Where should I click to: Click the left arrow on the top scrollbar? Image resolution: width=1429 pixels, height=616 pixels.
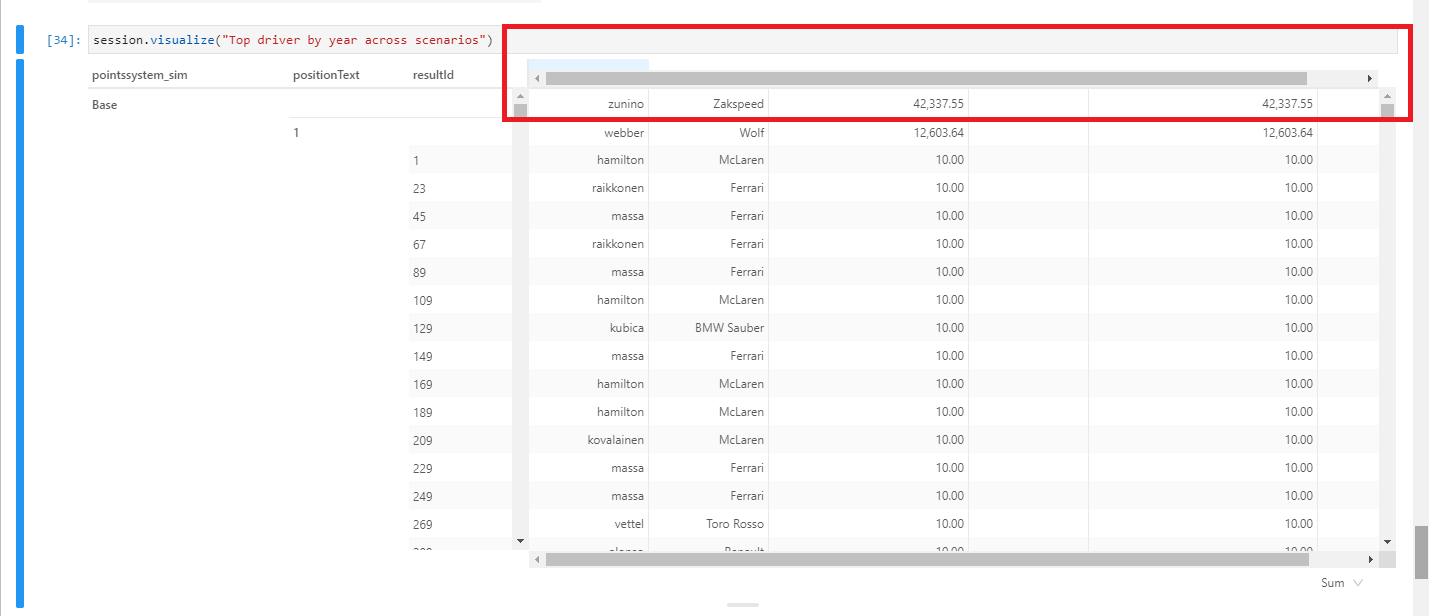(x=537, y=77)
